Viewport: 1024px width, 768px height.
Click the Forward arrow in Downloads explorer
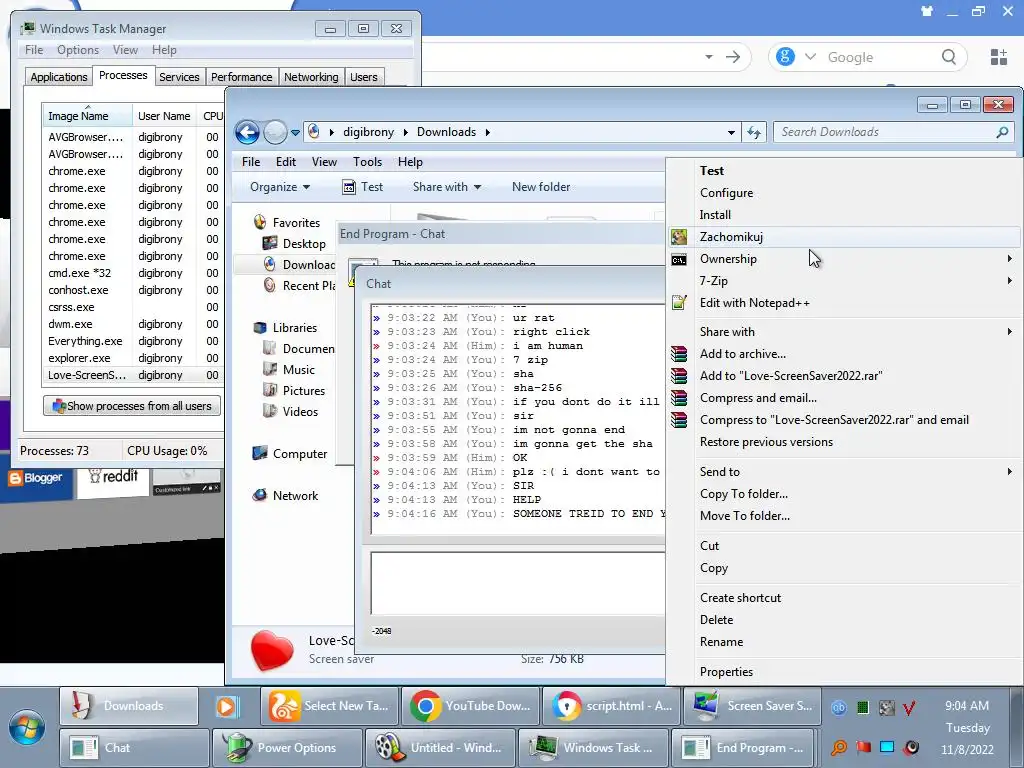tap(275, 133)
